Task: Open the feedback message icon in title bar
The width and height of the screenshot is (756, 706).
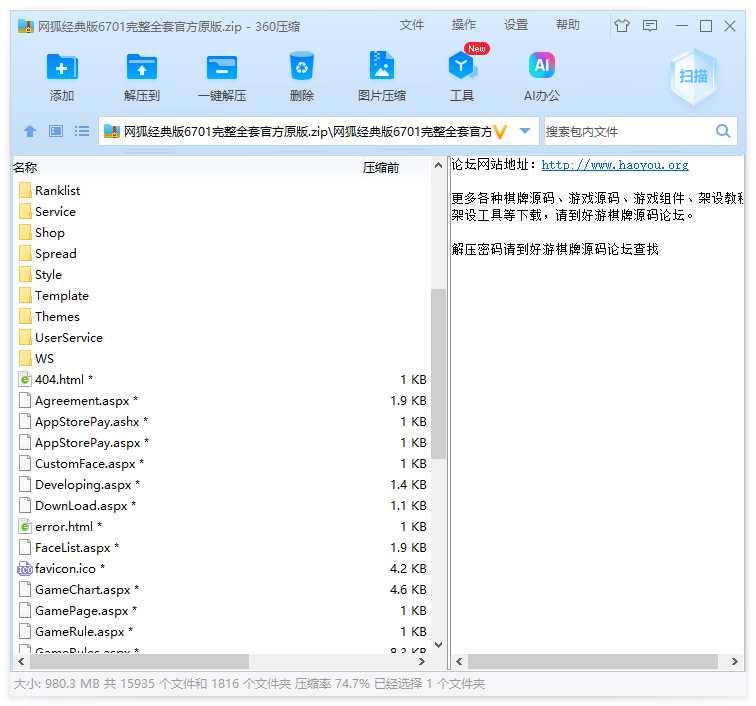Action: coord(650,25)
